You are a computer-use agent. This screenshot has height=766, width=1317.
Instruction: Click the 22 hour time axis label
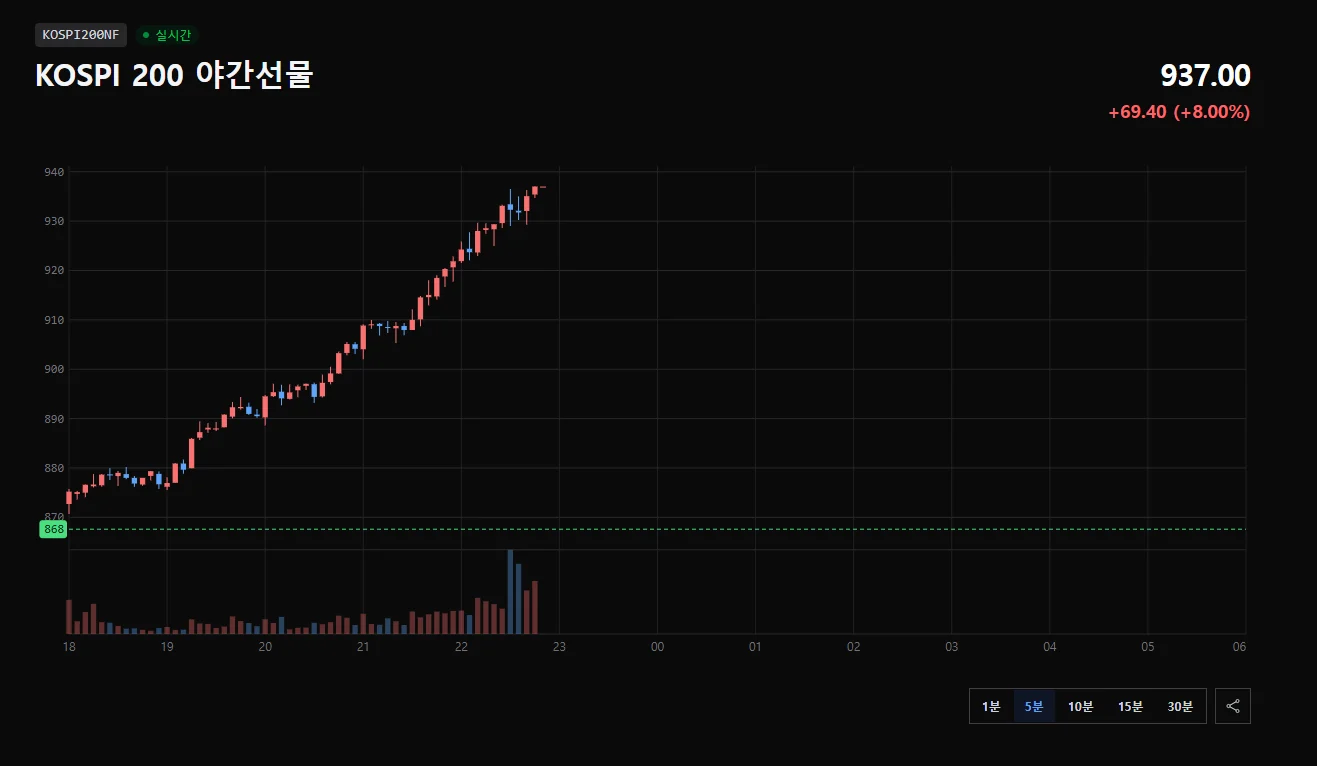pyautogui.click(x=461, y=647)
